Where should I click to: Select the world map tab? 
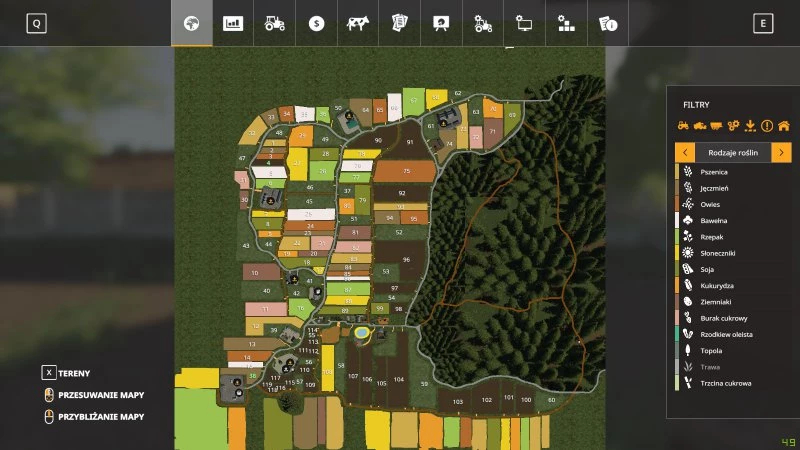pyautogui.click(x=191, y=23)
